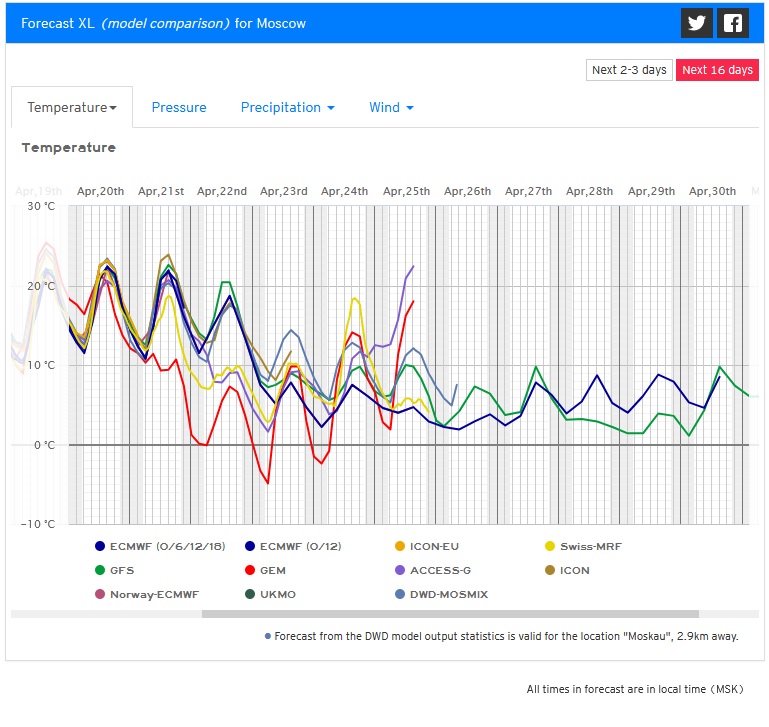Select the Next 2-3 days button
The height and width of the screenshot is (727, 769).
tap(629, 70)
